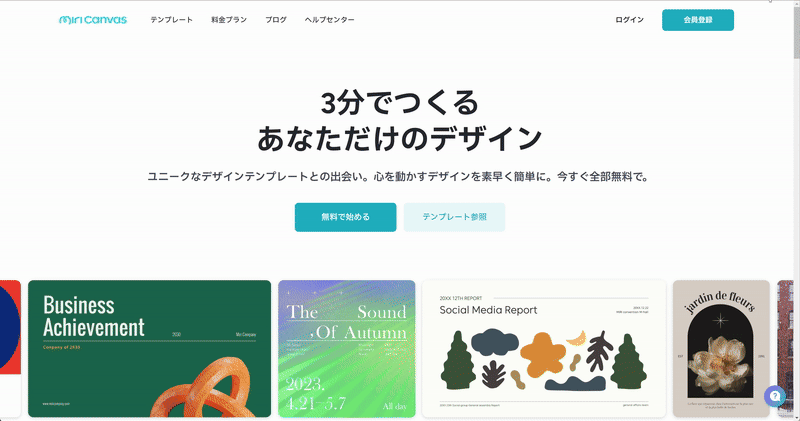Click the 3分でつくる headline text
This screenshot has height=421, width=800.
pyautogui.click(x=399, y=103)
